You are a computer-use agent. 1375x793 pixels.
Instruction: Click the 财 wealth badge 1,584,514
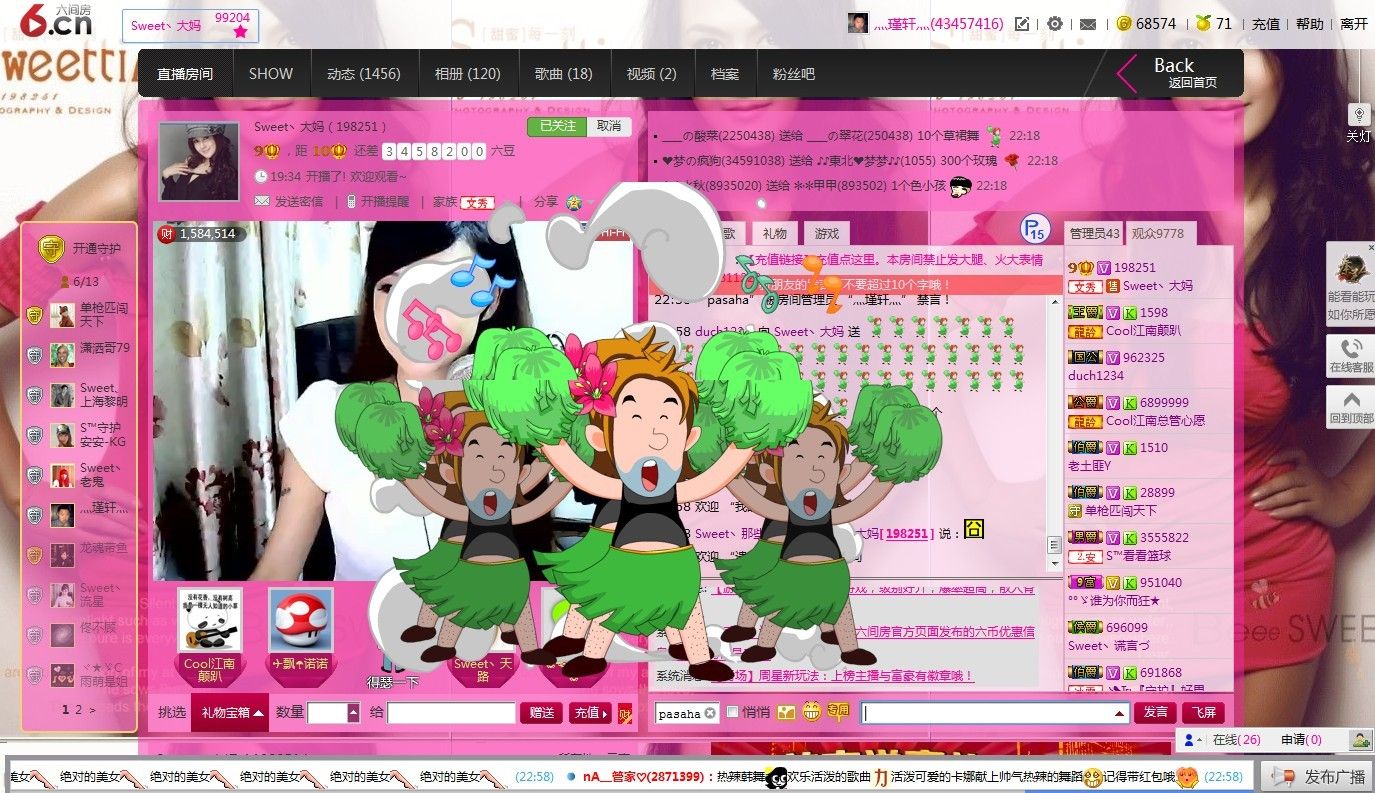coord(167,234)
